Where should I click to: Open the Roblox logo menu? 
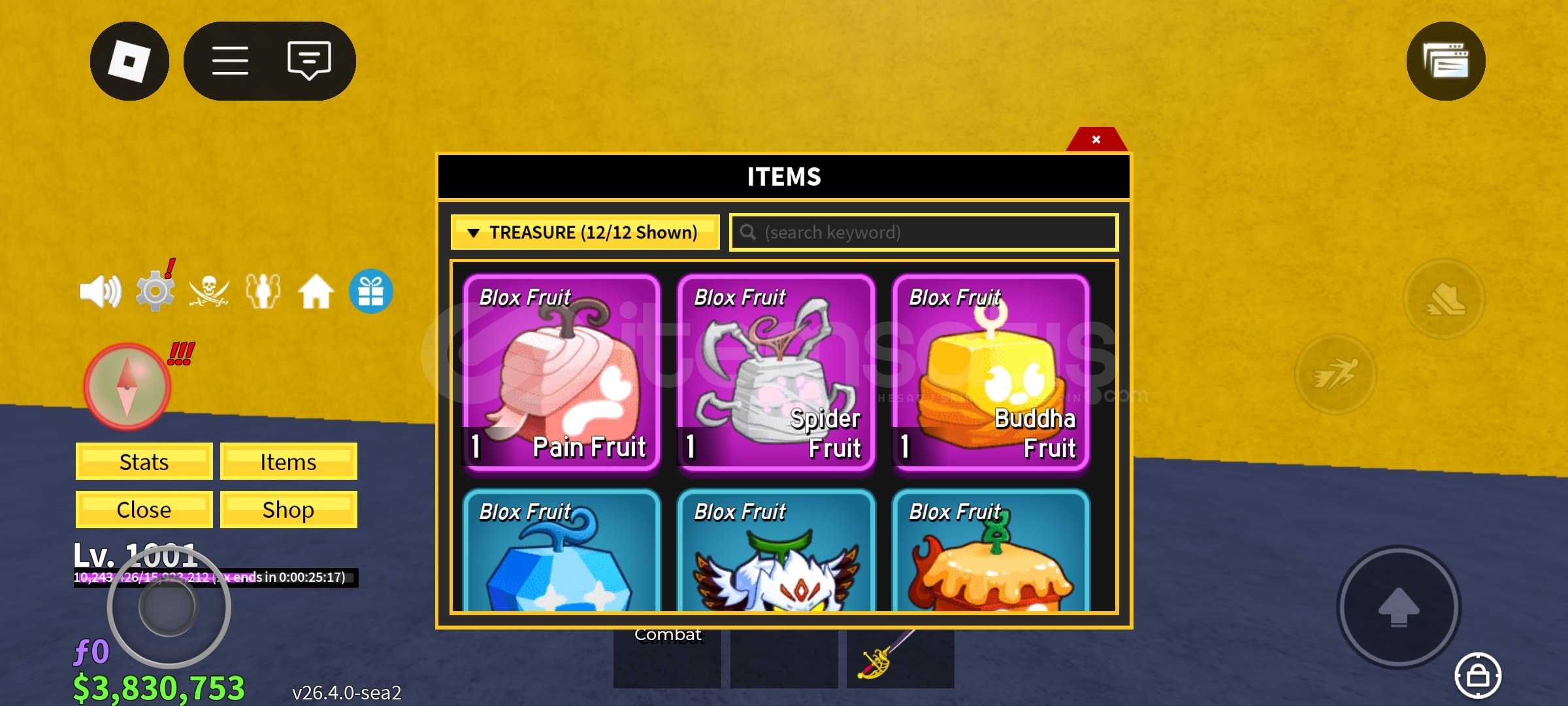[129, 61]
